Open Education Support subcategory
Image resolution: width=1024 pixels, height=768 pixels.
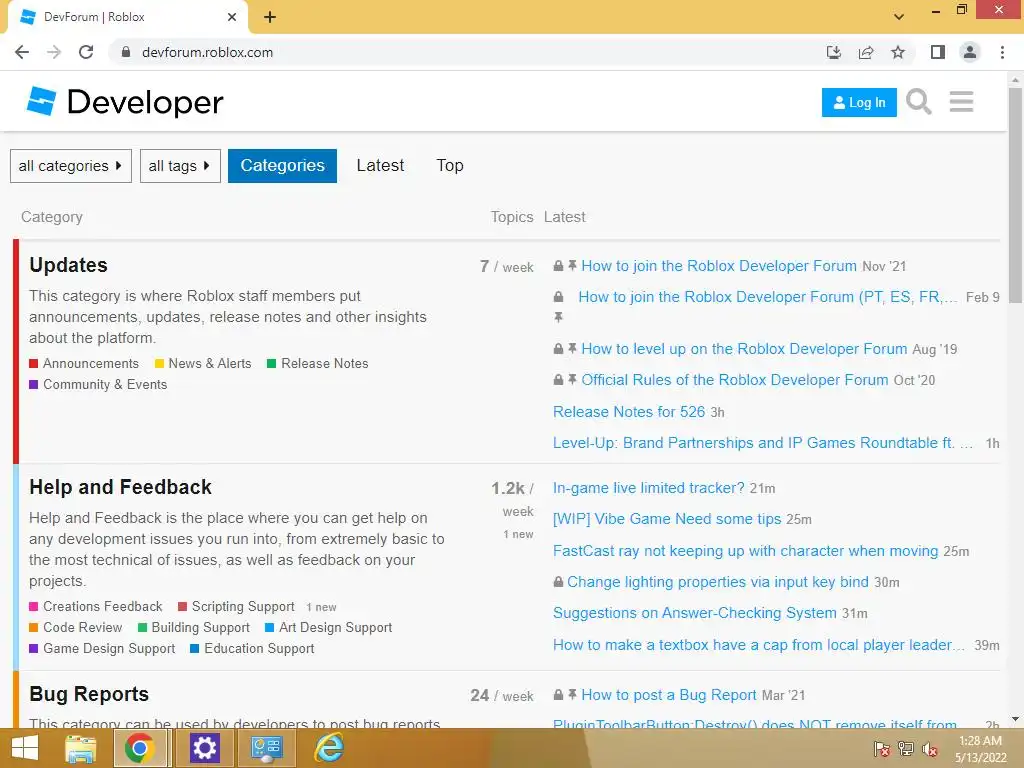point(259,648)
